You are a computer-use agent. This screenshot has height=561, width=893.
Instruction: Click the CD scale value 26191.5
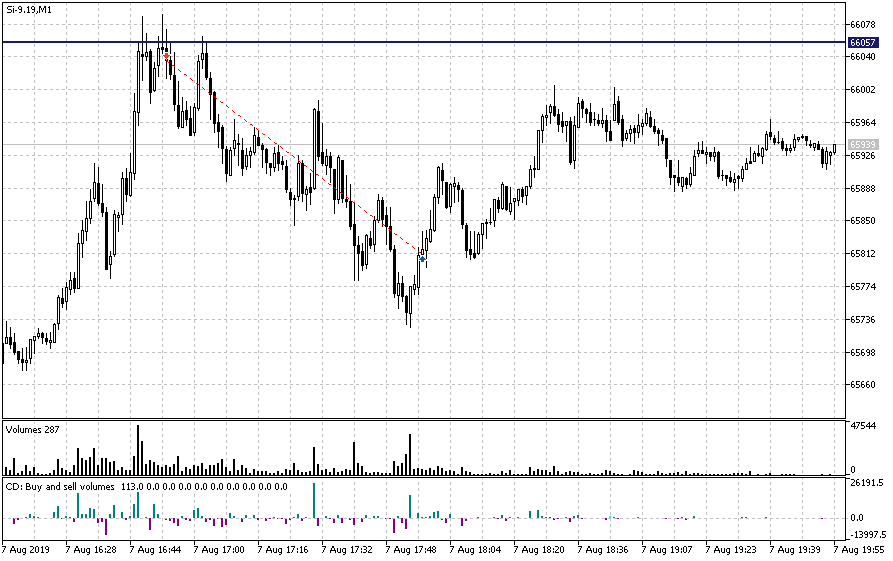[867, 482]
